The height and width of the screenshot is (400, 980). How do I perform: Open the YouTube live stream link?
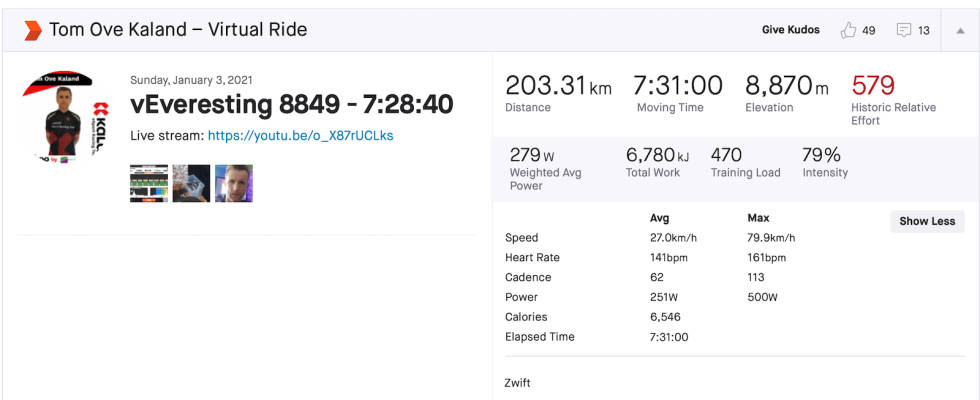(x=301, y=136)
